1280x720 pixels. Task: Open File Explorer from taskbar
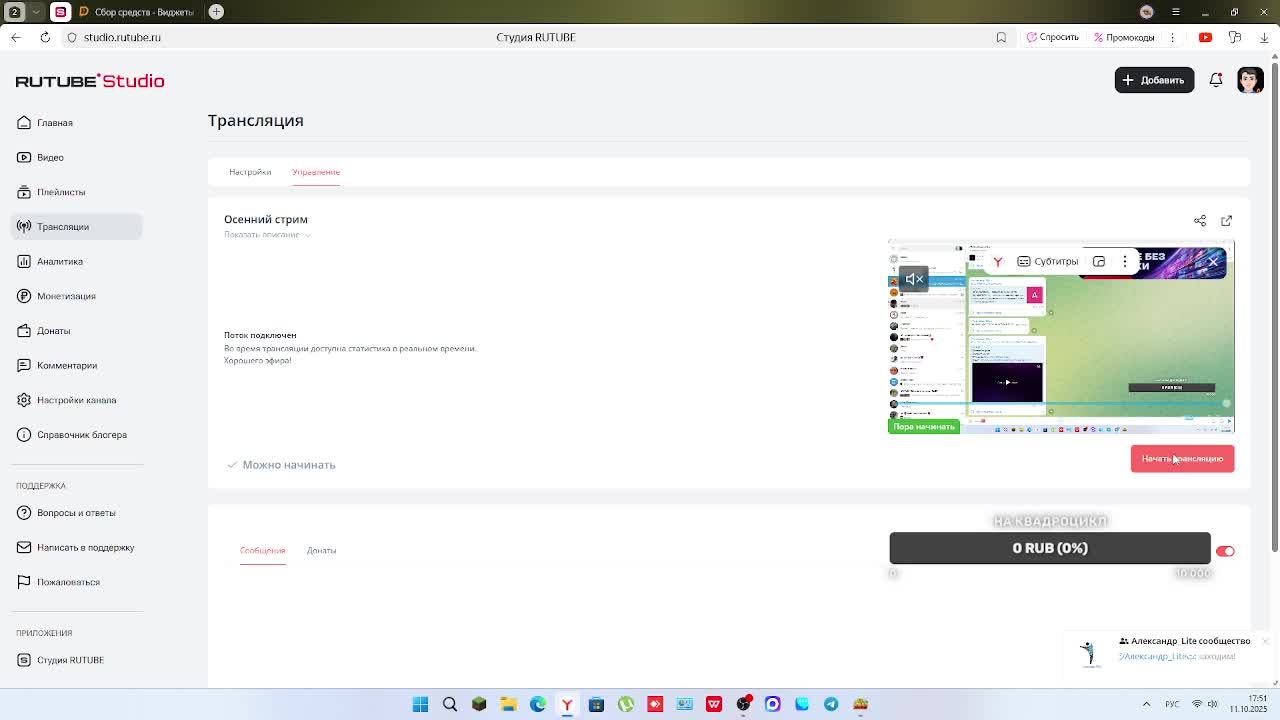pyautogui.click(x=508, y=704)
